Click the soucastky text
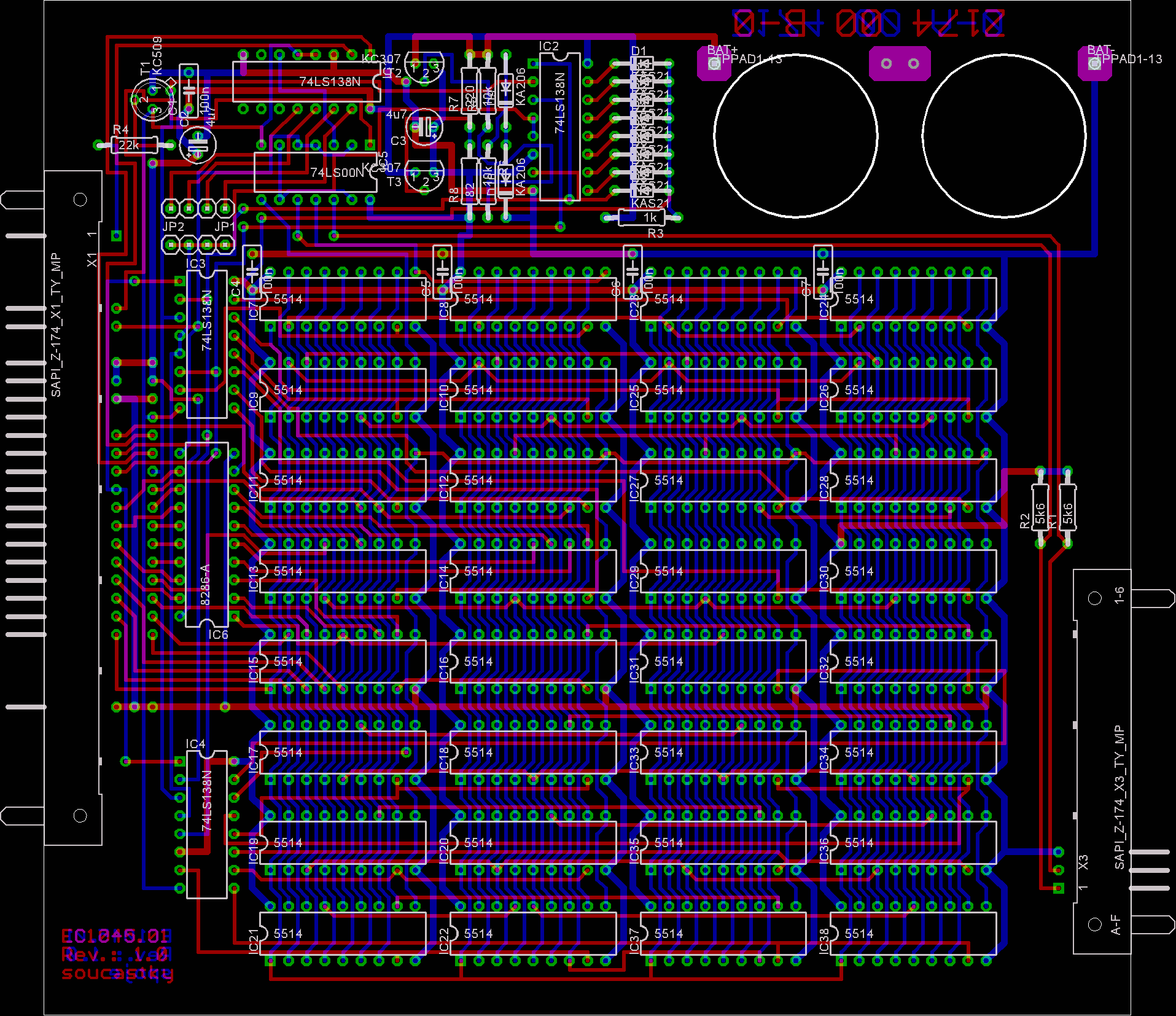The height and width of the screenshot is (1016, 1176). pyautogui.click(x=117, y=974)
